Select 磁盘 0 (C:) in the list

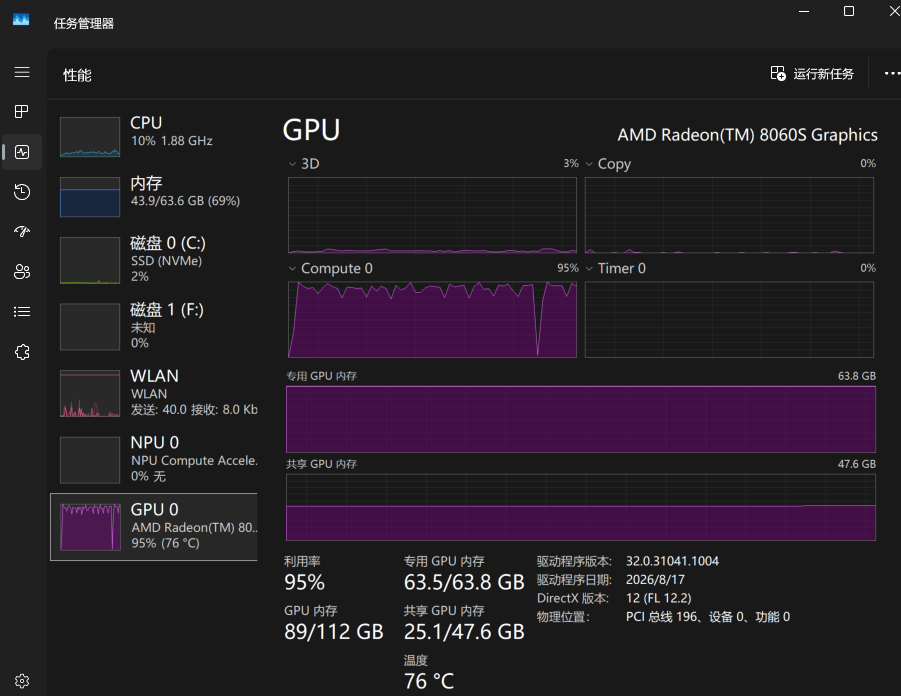pos(154,260)
